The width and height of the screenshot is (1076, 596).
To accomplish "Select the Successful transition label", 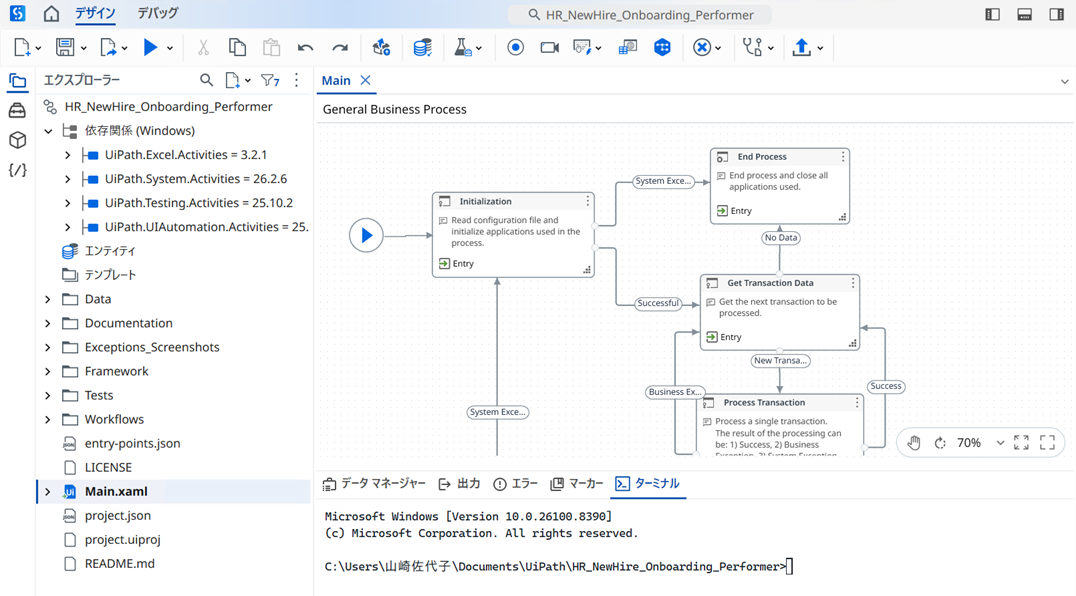I will pyautogui.click(x=657, y=303).
